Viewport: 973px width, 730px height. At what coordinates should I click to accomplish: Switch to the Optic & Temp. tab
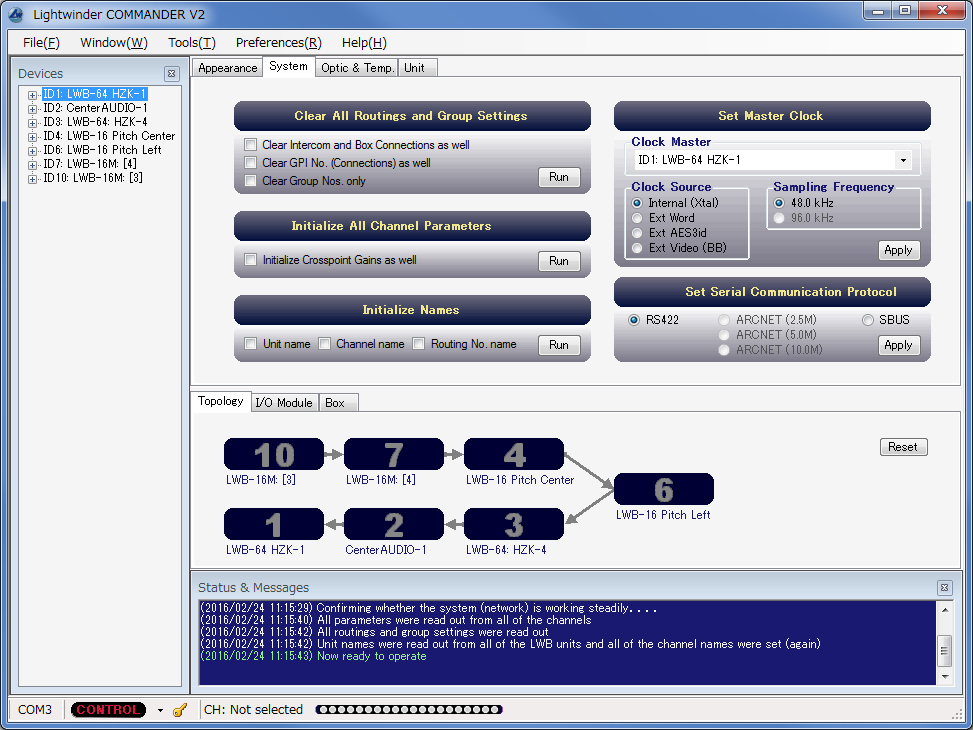[x=357, y=68]
